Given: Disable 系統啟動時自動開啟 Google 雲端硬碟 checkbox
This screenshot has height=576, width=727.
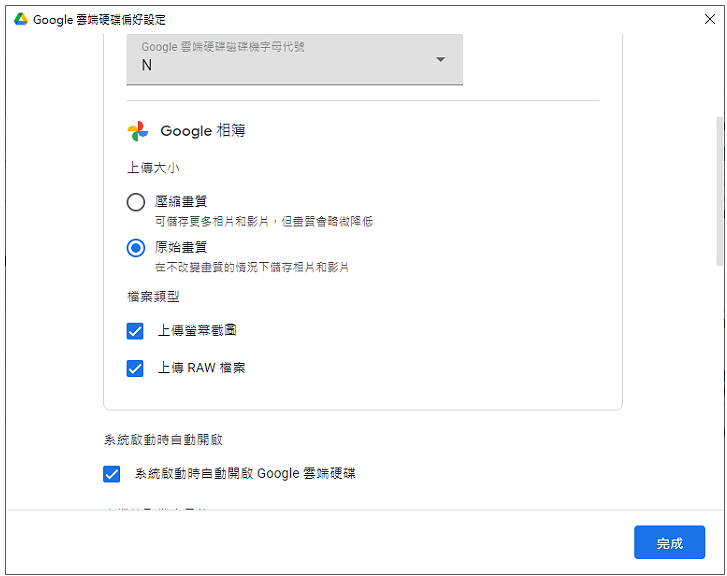Looking at the screenshot, I should point(112,474).
